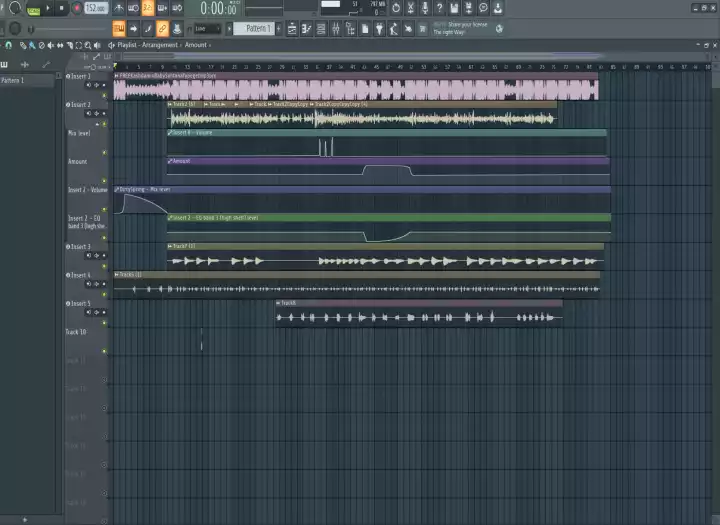720x525 pixels.
Task: Select the playlist select marquee tool
Action: click(x=79, y=45)
